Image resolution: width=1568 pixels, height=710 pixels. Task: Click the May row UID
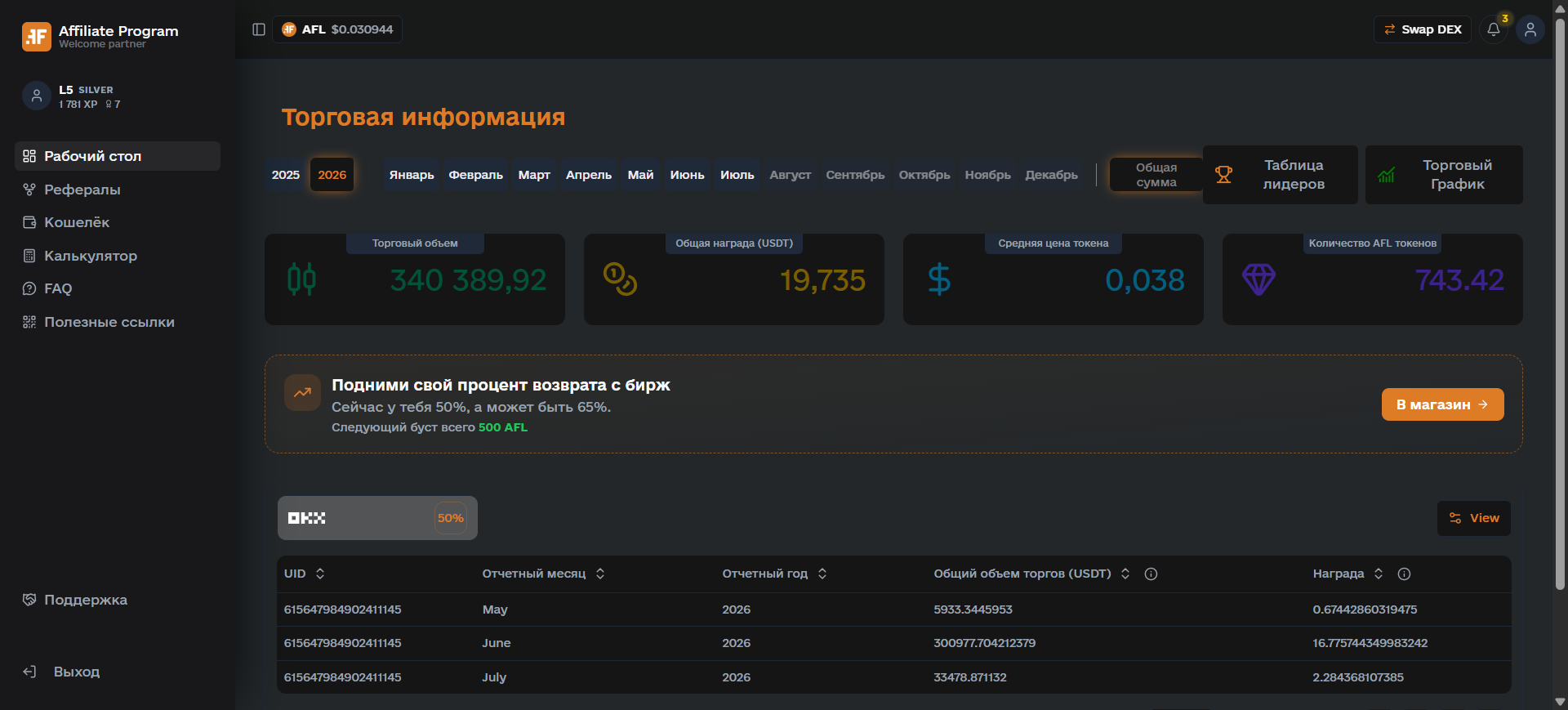pyautogui.click(x=342, y=610)
